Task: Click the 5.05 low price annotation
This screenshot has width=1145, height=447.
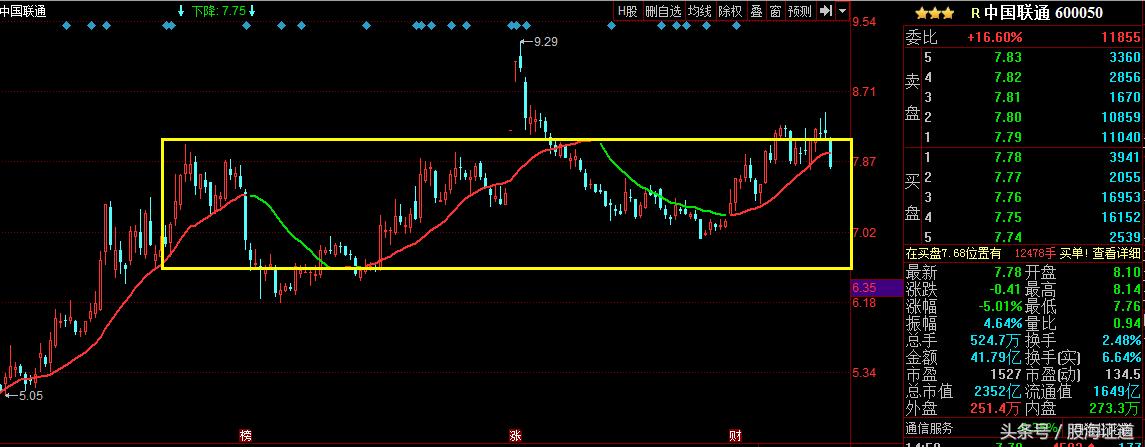Action: click(x=31, y=395)
